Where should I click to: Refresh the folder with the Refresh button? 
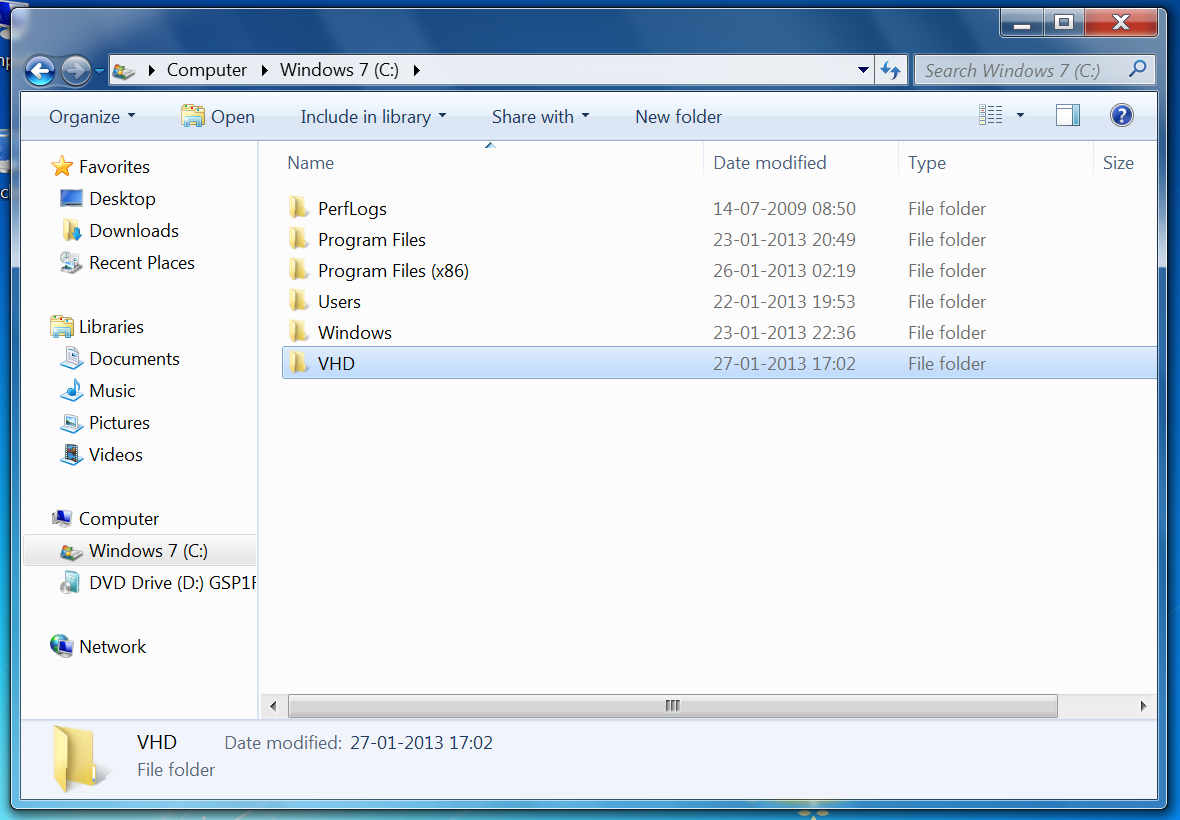tap(891, 71)
